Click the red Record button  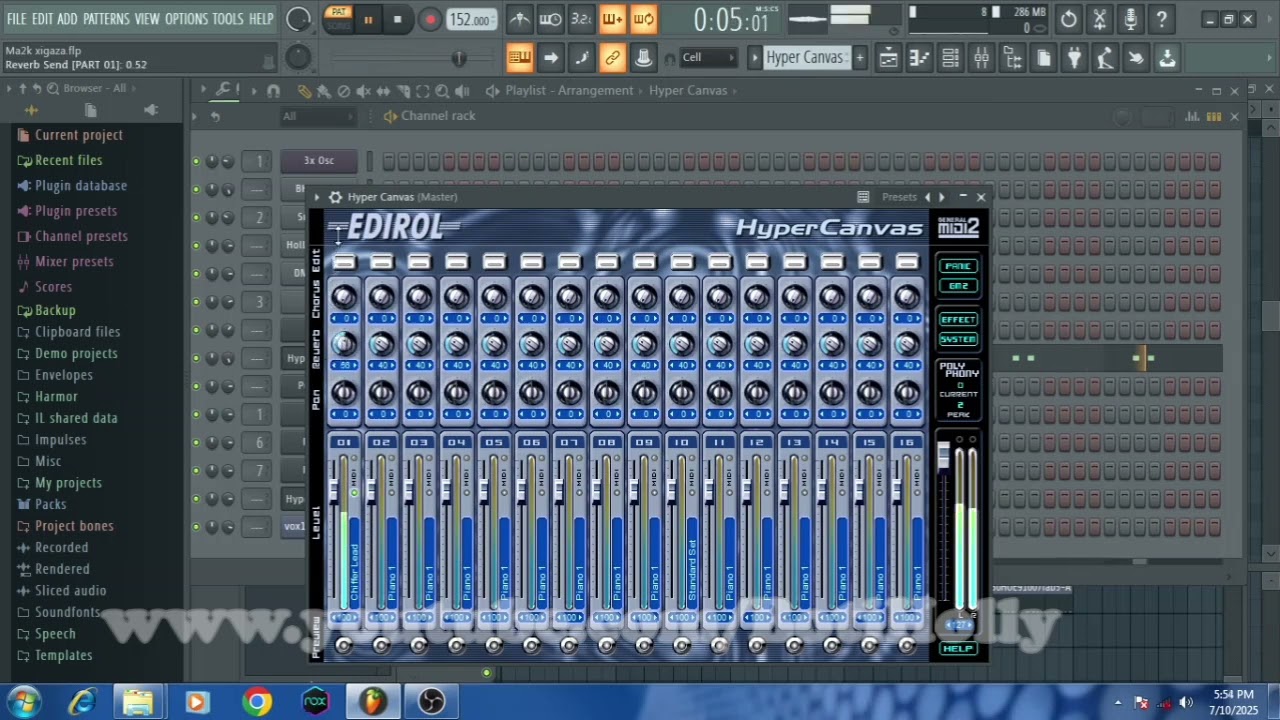(430, 19)
